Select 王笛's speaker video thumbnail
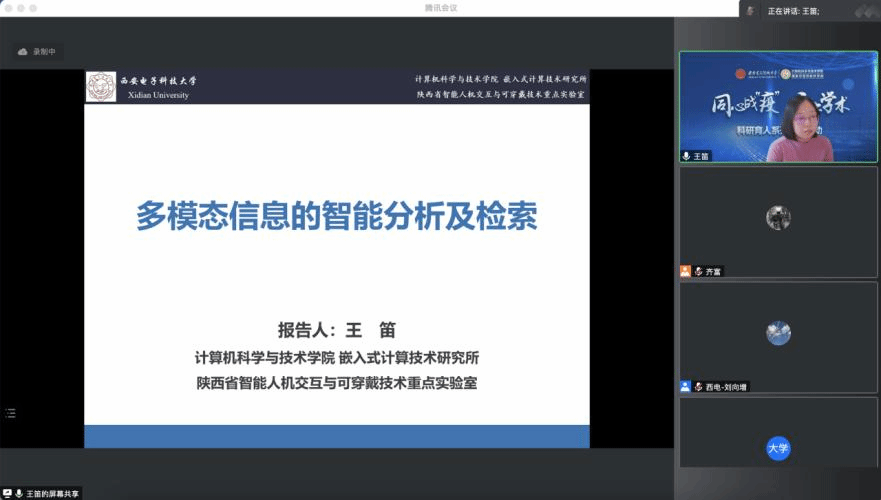Image resolution: width=881 pixels, height=500 pixels. point(777,106)
